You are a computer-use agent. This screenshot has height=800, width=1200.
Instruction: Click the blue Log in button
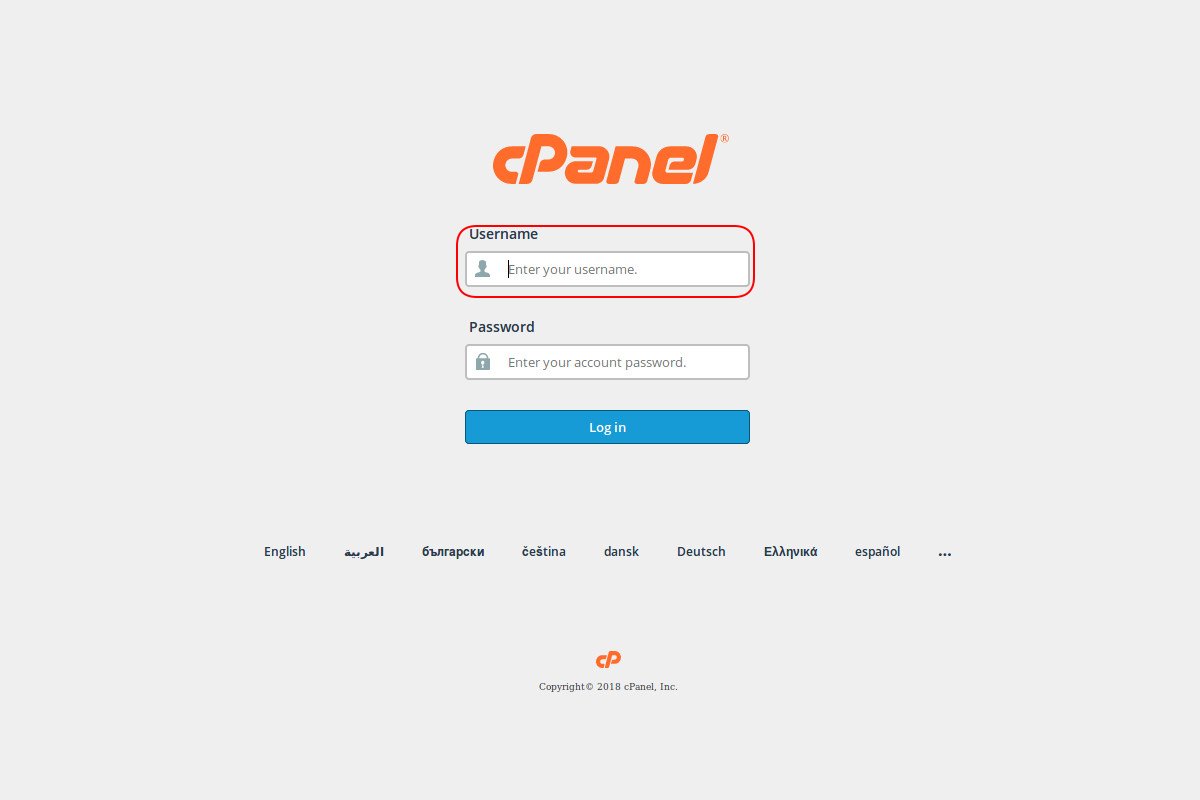point(607,427)
